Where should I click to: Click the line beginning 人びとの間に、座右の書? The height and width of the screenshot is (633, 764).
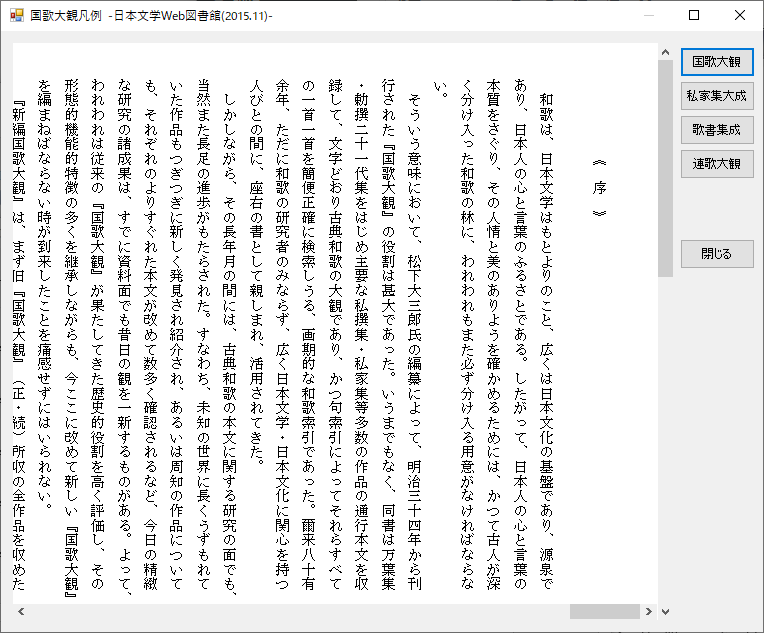point(256,271)
